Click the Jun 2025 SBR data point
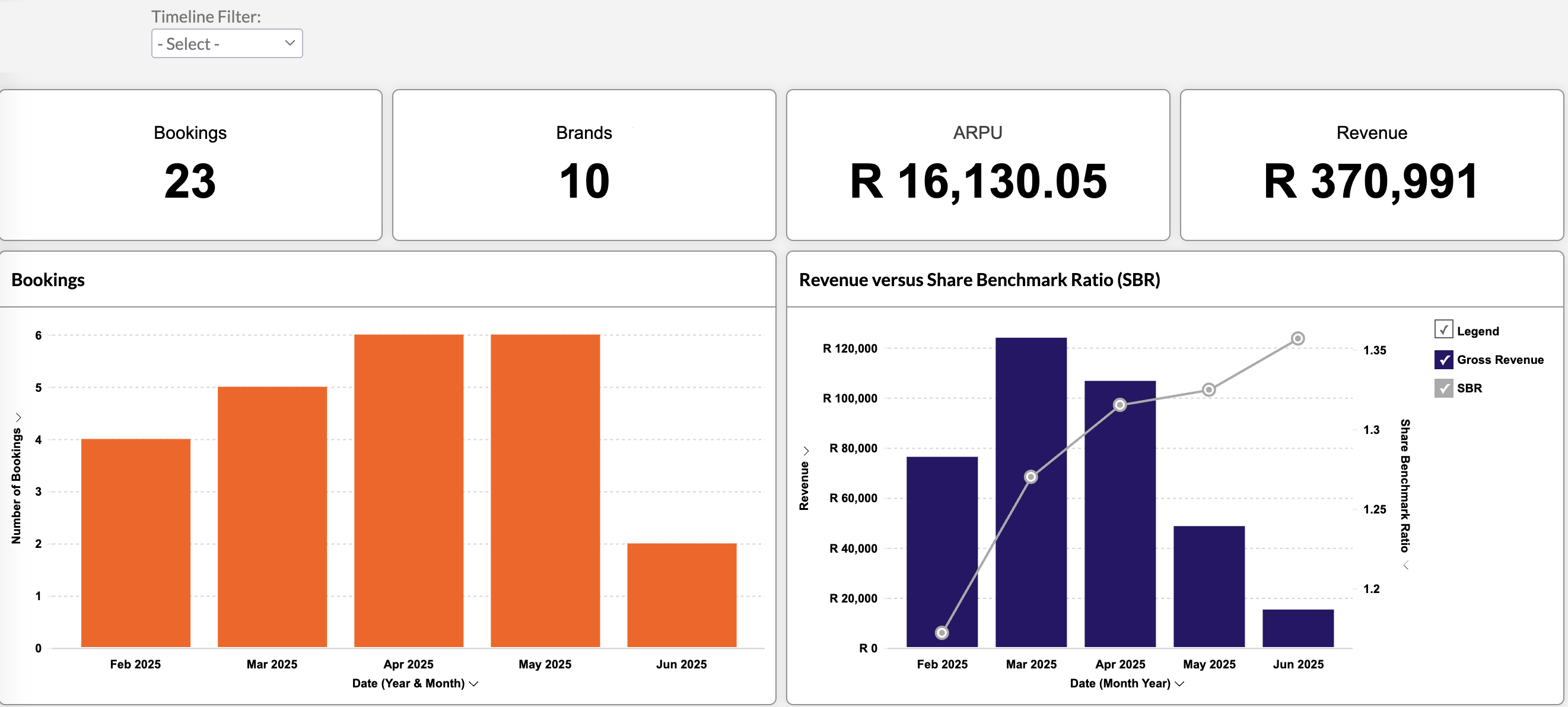Image resolution: width=1568 pixels, height=707 pixels. pyautogui.click(x=1297, y=338)
